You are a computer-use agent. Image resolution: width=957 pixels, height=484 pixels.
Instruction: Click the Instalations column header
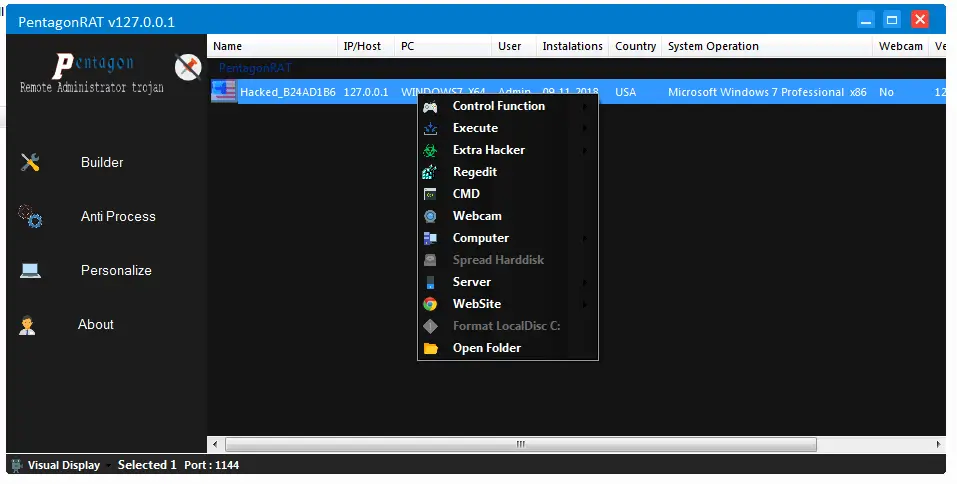click(572, 46)
